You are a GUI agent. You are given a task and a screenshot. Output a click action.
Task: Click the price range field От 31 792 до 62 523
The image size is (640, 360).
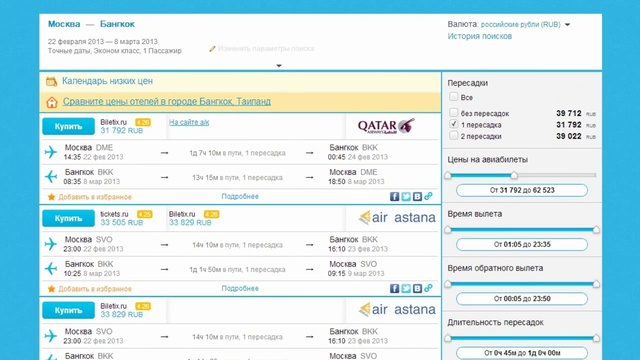522,190
